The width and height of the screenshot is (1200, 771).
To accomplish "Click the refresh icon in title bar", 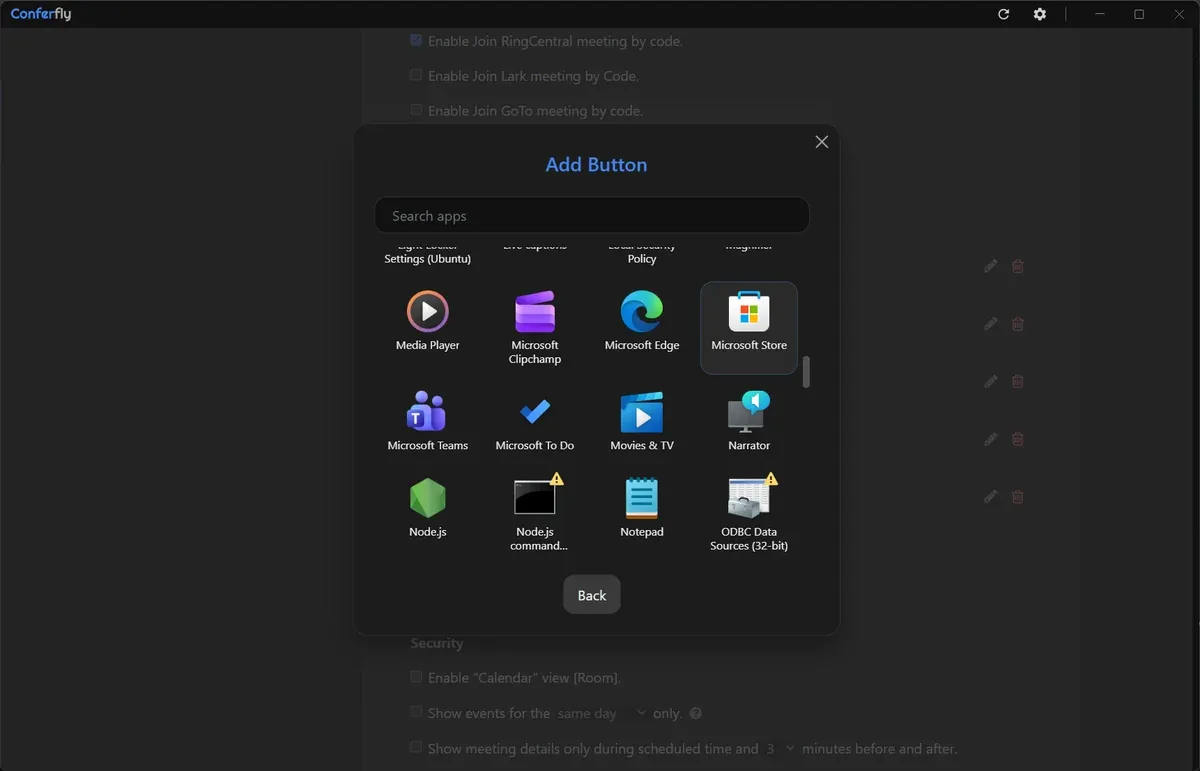I will coord(1004,14).
